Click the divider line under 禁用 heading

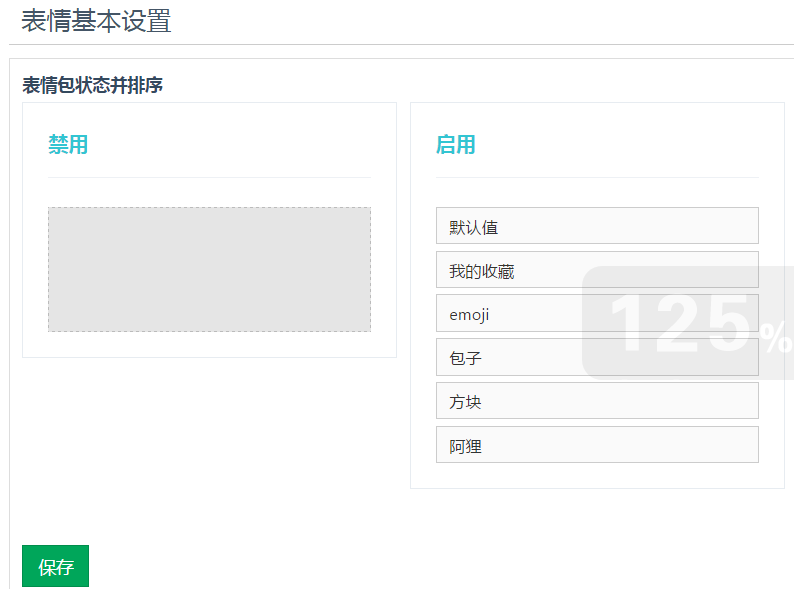point(209,177)
